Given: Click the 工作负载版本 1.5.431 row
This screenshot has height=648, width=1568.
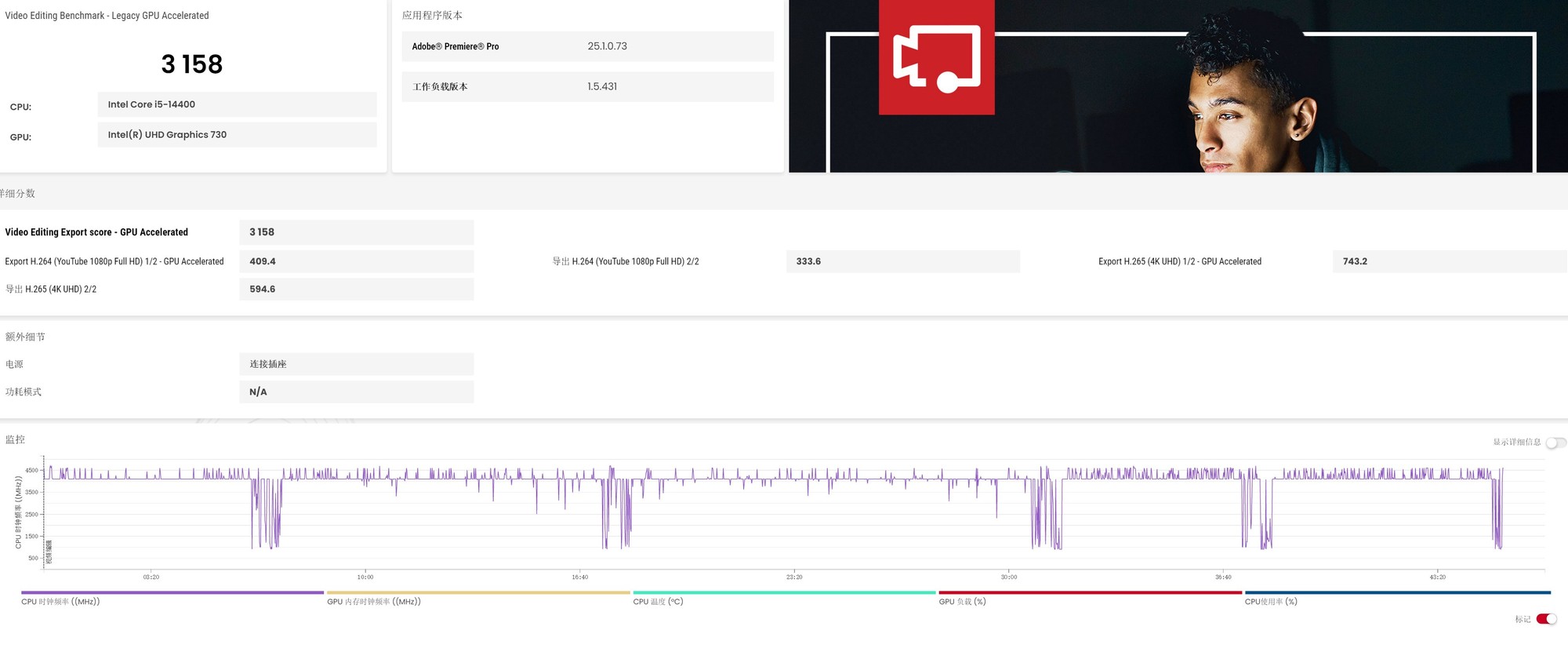Looking at the screenshot, I should click(x=587, y=86).
